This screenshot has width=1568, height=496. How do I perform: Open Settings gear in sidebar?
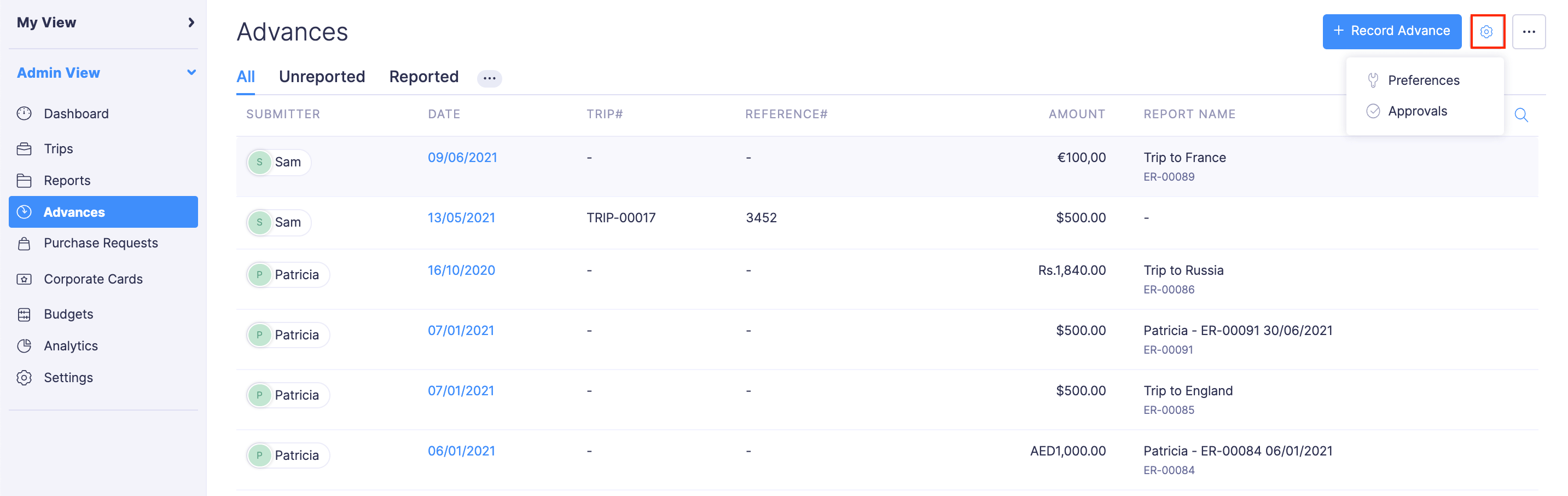coord(25,378)
